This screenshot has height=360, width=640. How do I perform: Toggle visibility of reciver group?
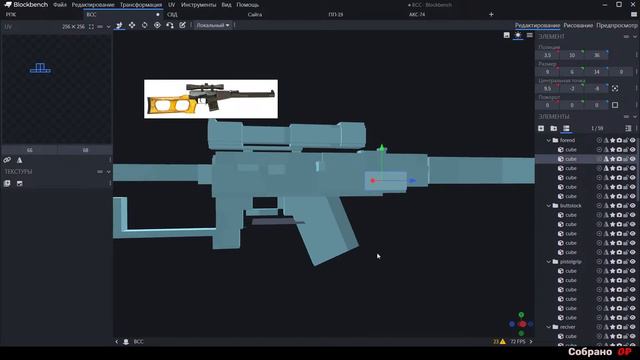tap(633, 327)
